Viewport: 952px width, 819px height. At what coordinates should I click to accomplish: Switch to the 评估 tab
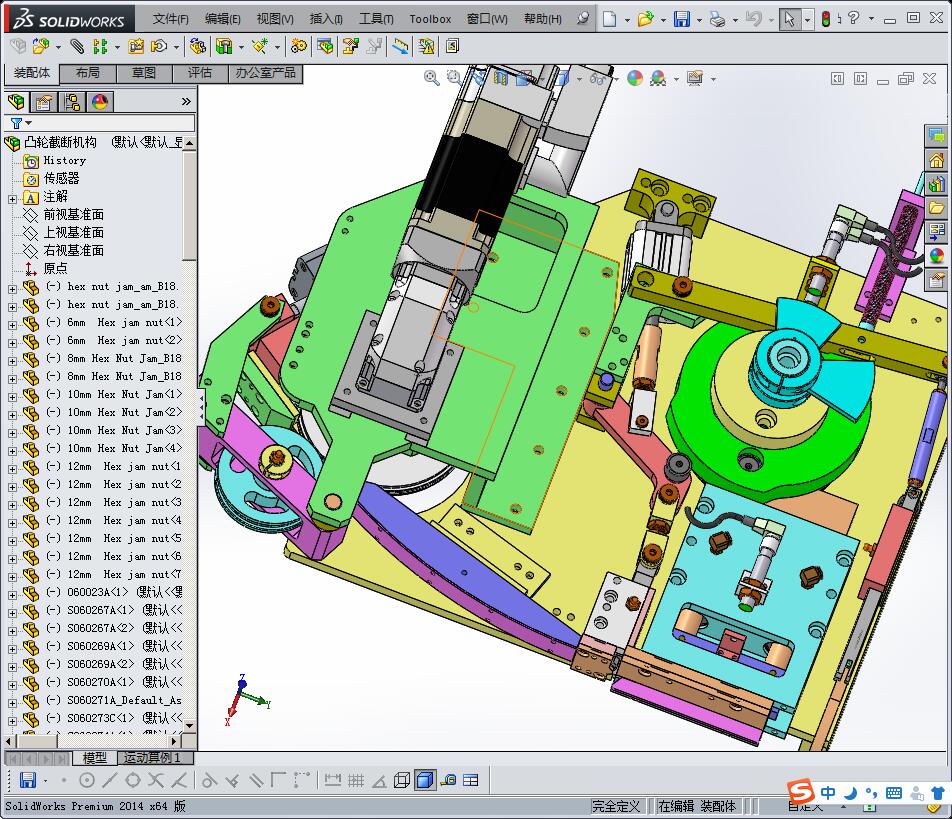(x=200, y=73)
